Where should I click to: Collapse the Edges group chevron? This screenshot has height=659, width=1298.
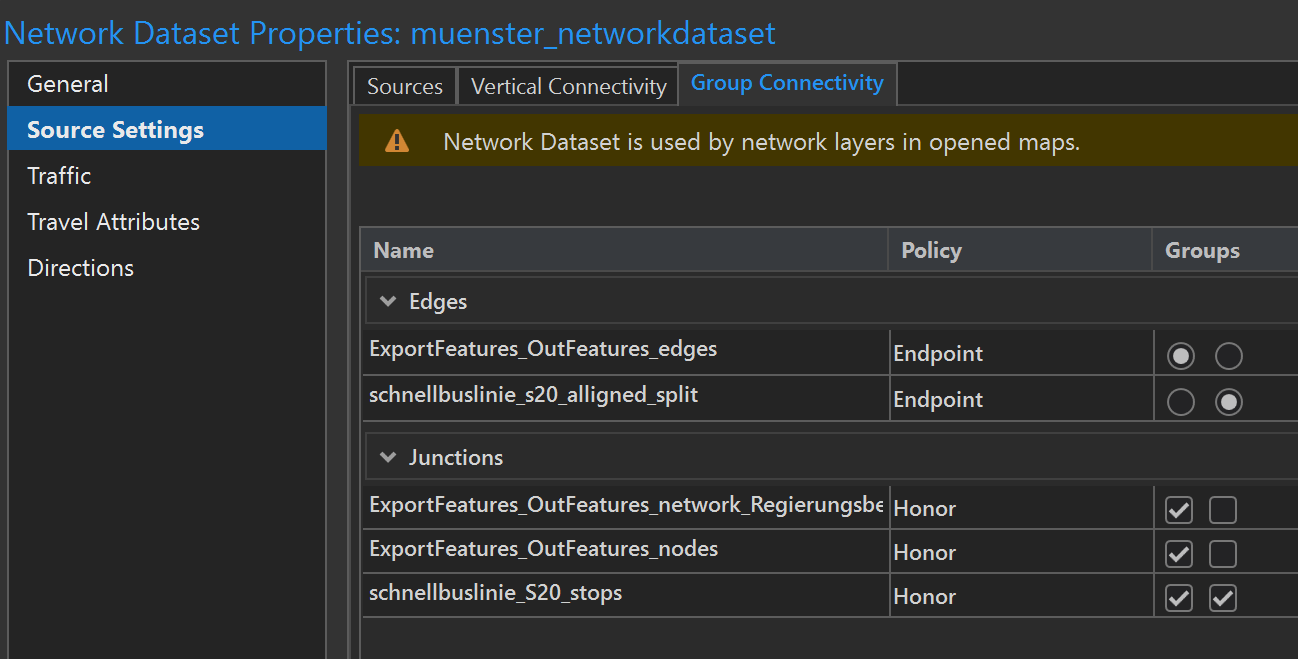point(388,300)
